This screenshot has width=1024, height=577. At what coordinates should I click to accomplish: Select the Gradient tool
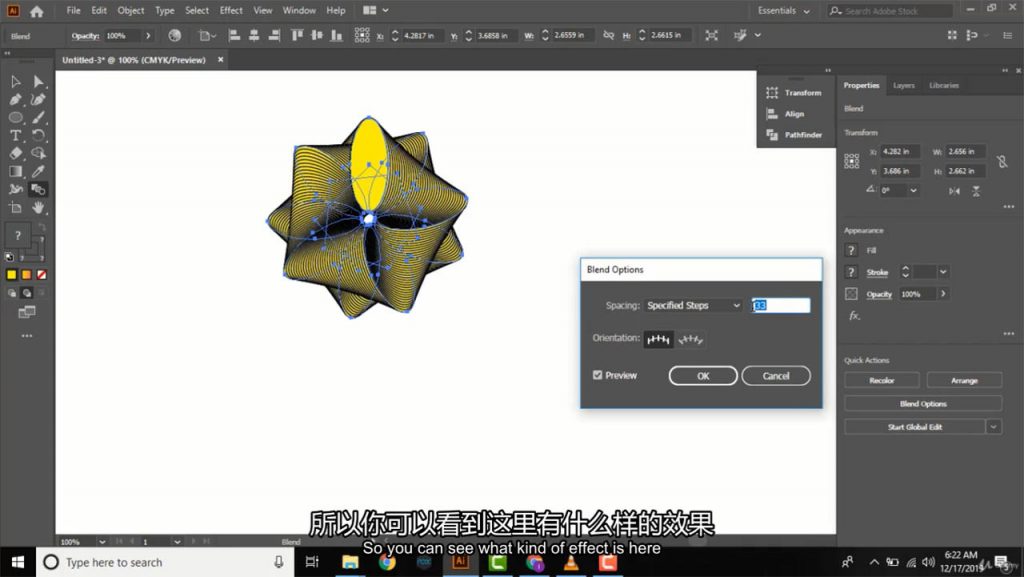point(16,171)
